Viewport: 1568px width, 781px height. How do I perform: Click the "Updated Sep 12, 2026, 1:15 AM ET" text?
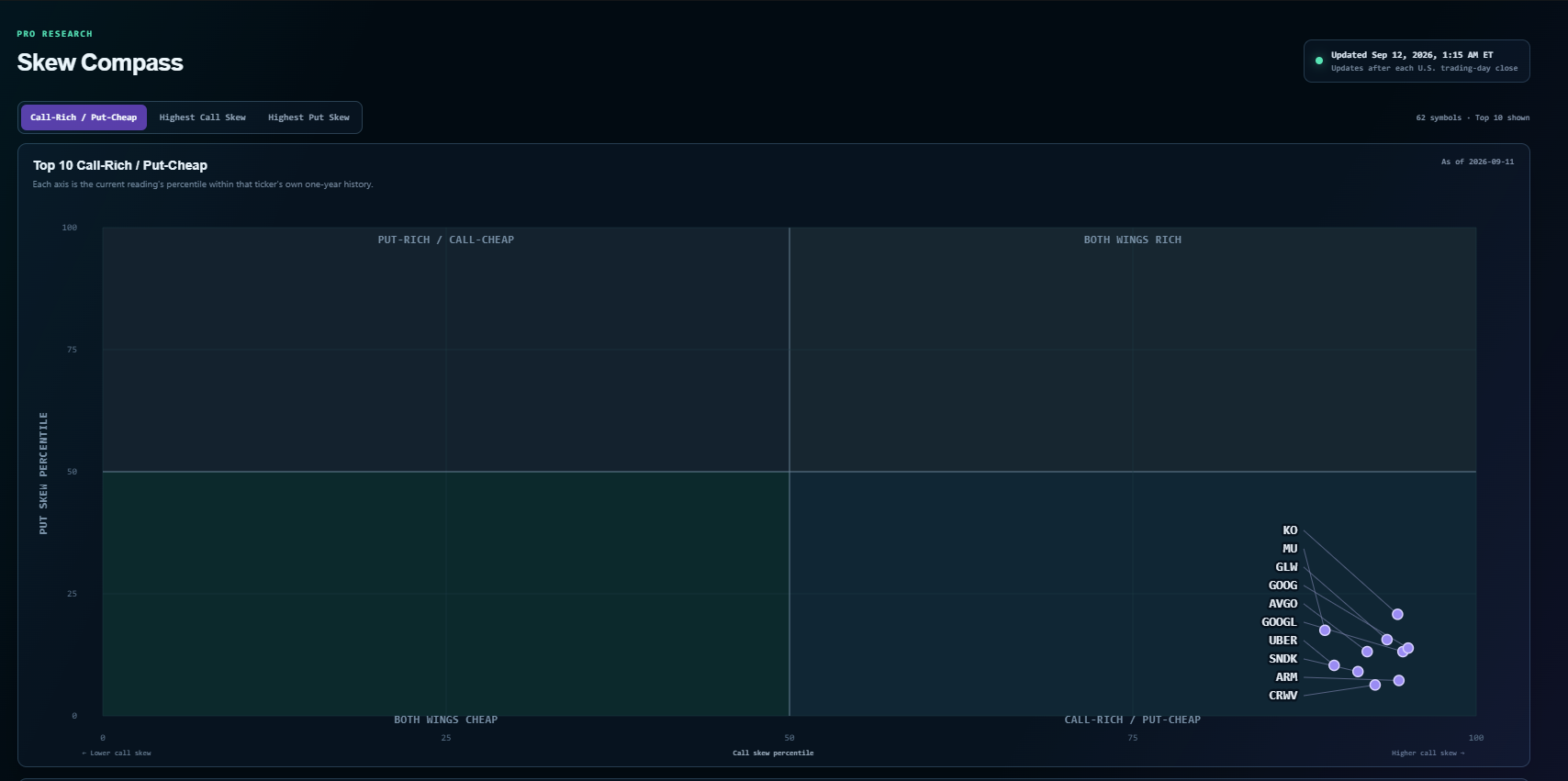click(1412, 55)
